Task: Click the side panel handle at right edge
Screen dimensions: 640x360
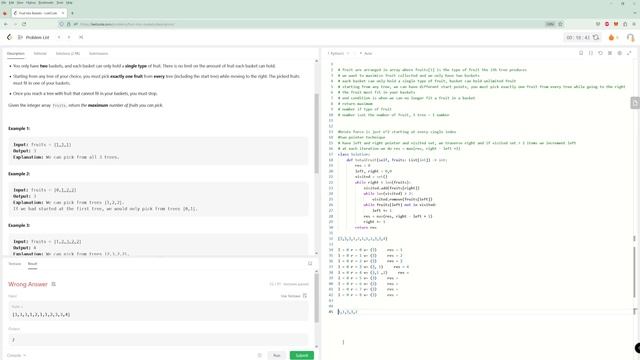Action: click(x=635, y=103)
